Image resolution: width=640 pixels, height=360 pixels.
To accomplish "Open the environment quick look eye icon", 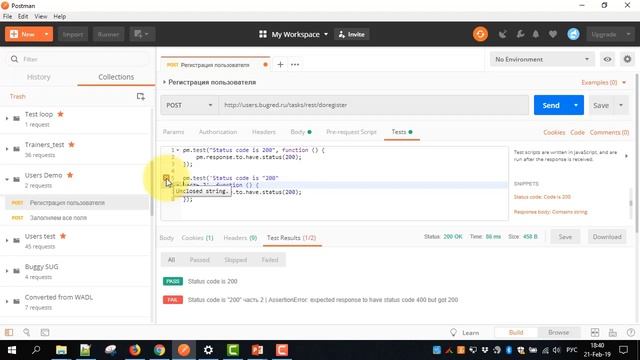I will coord(607,60).
